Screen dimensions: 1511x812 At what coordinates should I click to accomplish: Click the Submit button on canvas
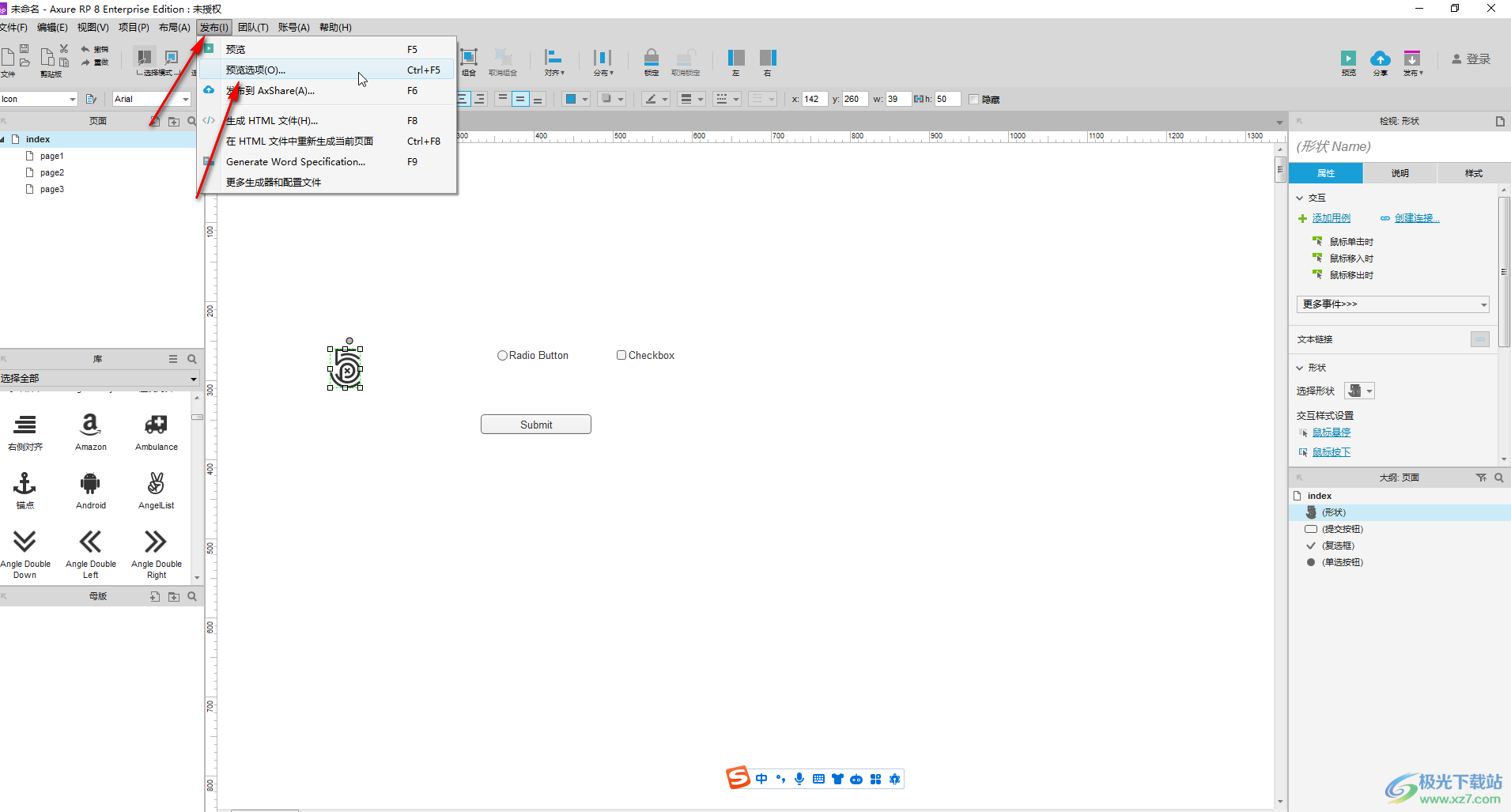point(536,425)
